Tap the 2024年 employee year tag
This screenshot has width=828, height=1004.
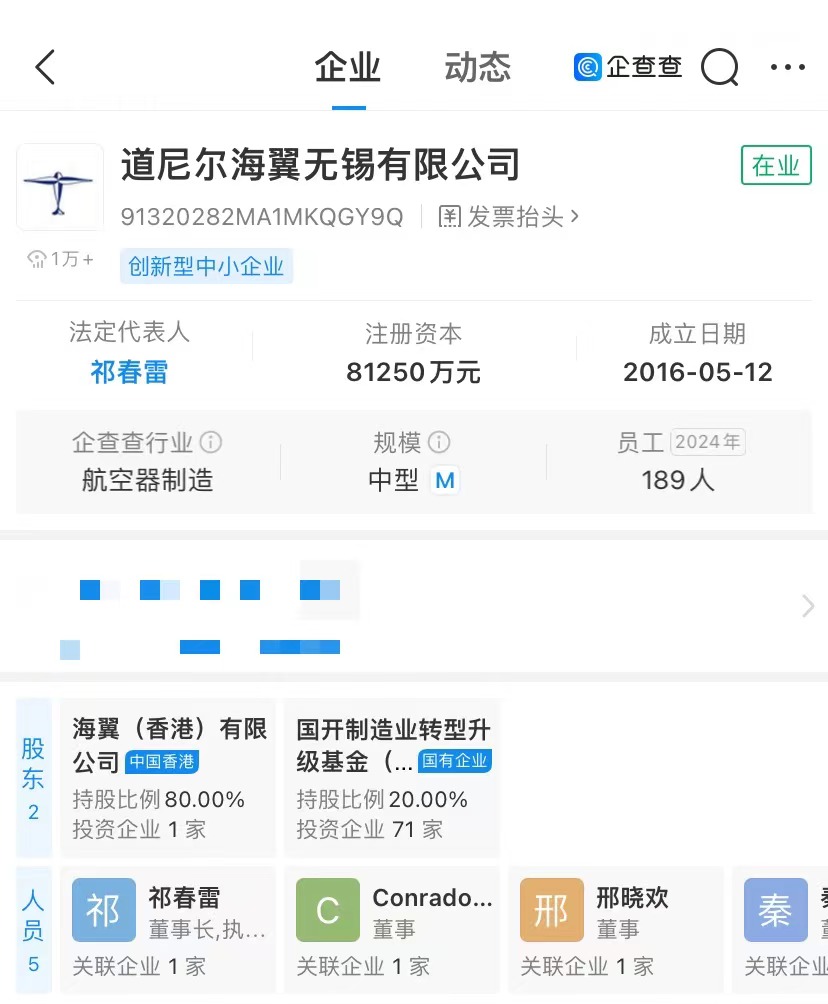pos(708,442)
